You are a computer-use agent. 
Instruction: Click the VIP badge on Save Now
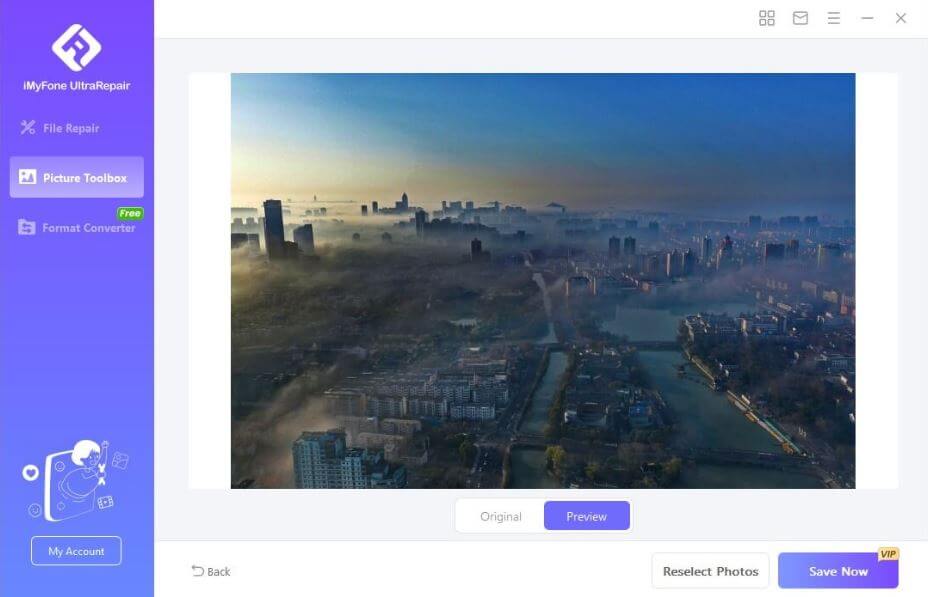(x=888, y=554)
